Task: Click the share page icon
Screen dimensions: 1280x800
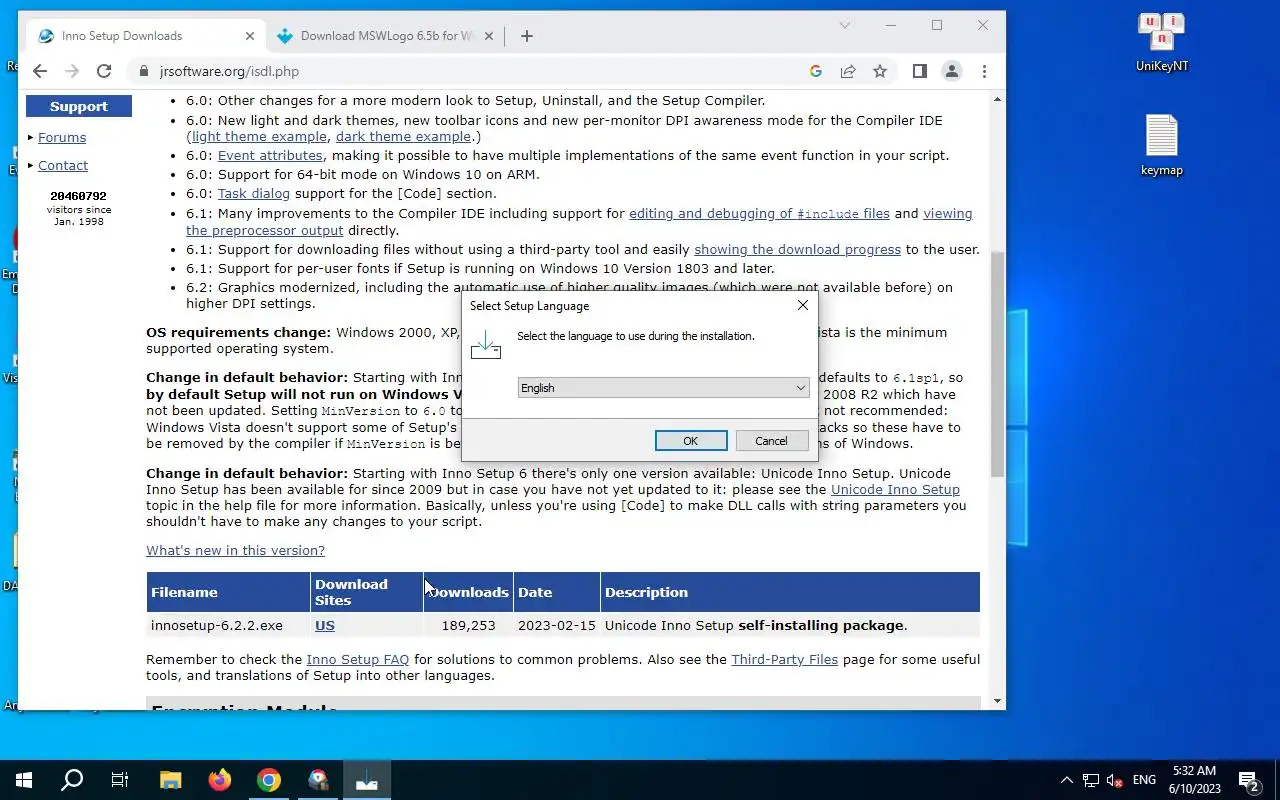Action: pyautogui.click(x=848, y=71)
